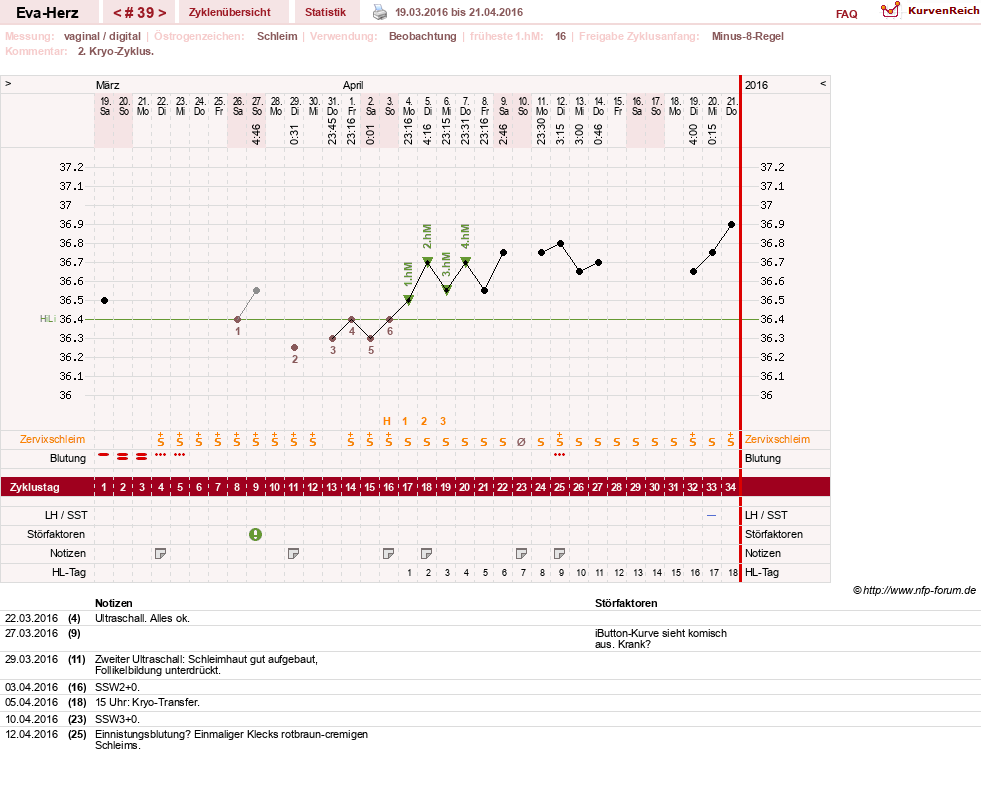
Task: Click the HLi baseline label at 36.4
Action: coord(48,319)
